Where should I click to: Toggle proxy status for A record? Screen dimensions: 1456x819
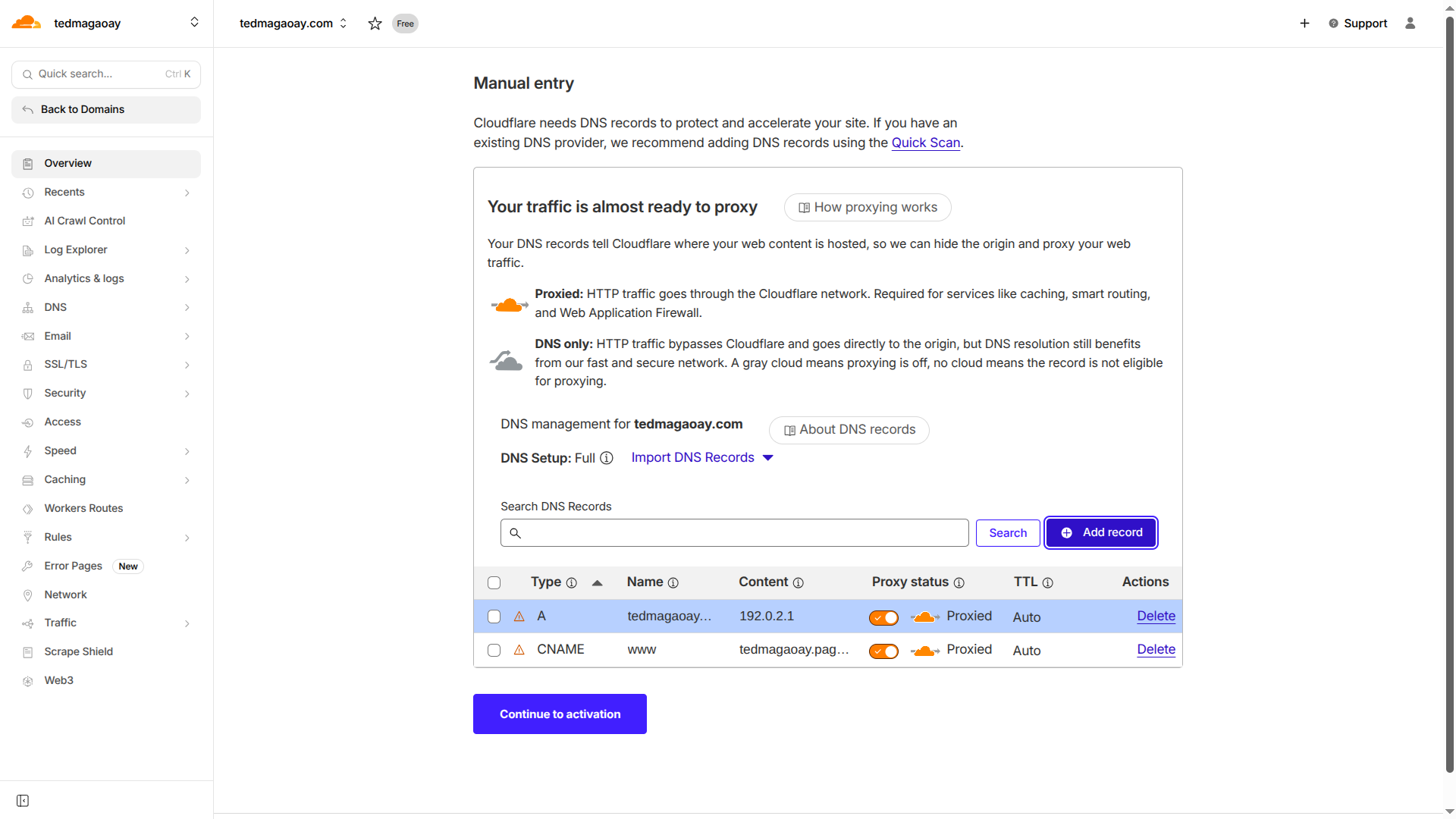[x=883, y=617]
